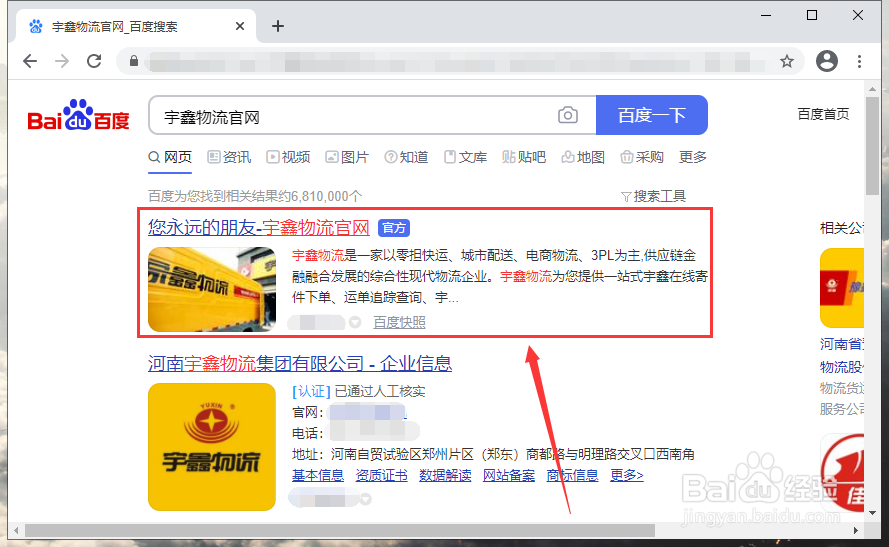Switch to the 视频 tab
This screenshot has width=889, height=547.
pos(288,157)
